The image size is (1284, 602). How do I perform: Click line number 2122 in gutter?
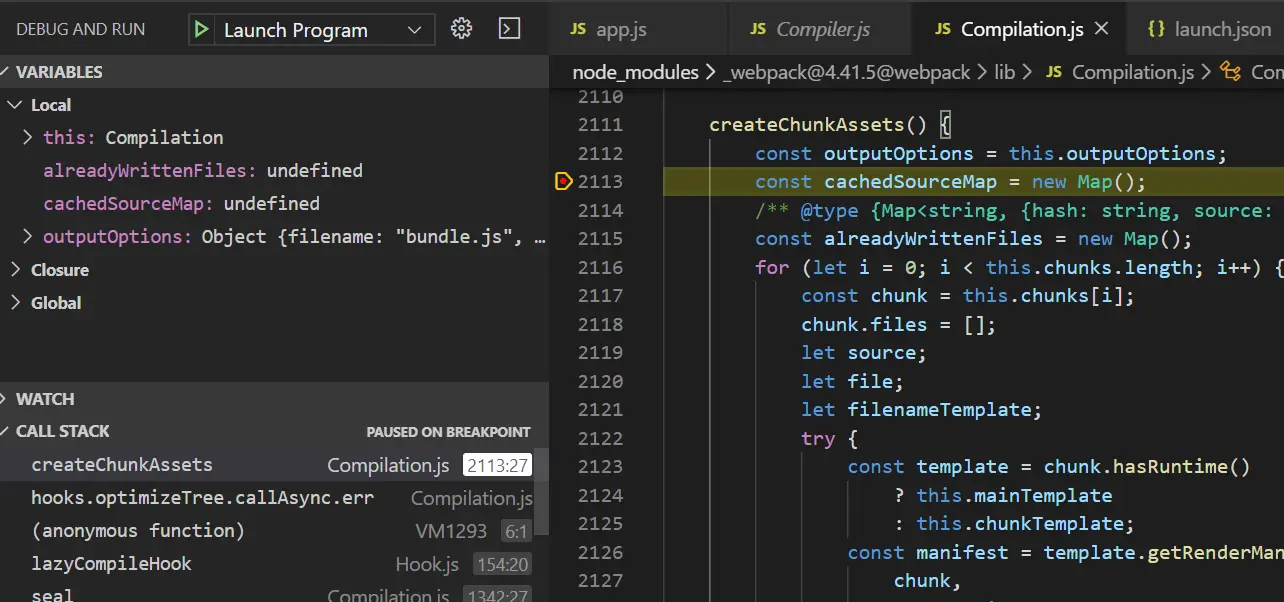(600, 439)
